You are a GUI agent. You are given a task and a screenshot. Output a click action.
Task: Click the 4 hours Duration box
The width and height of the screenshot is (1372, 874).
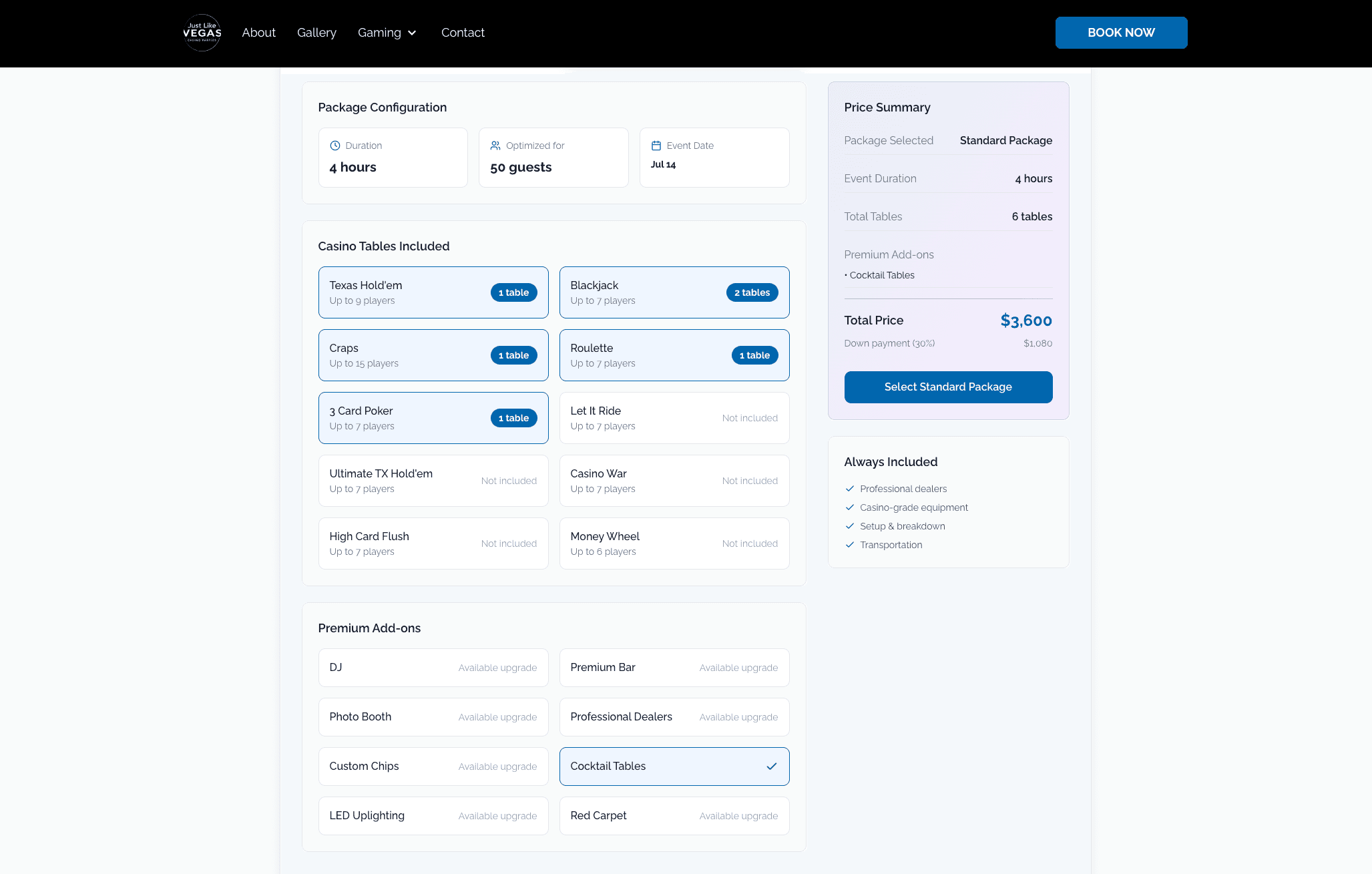coord(393,158)
